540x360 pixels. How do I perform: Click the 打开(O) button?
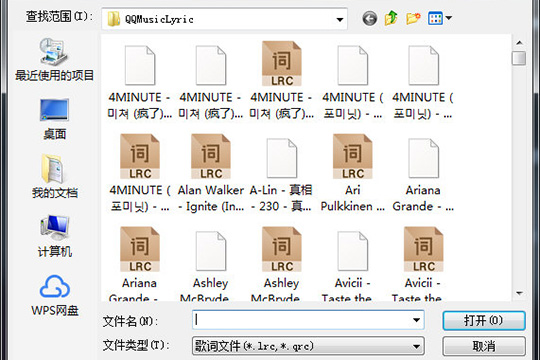pyautogui.click(x=484, y=320)
